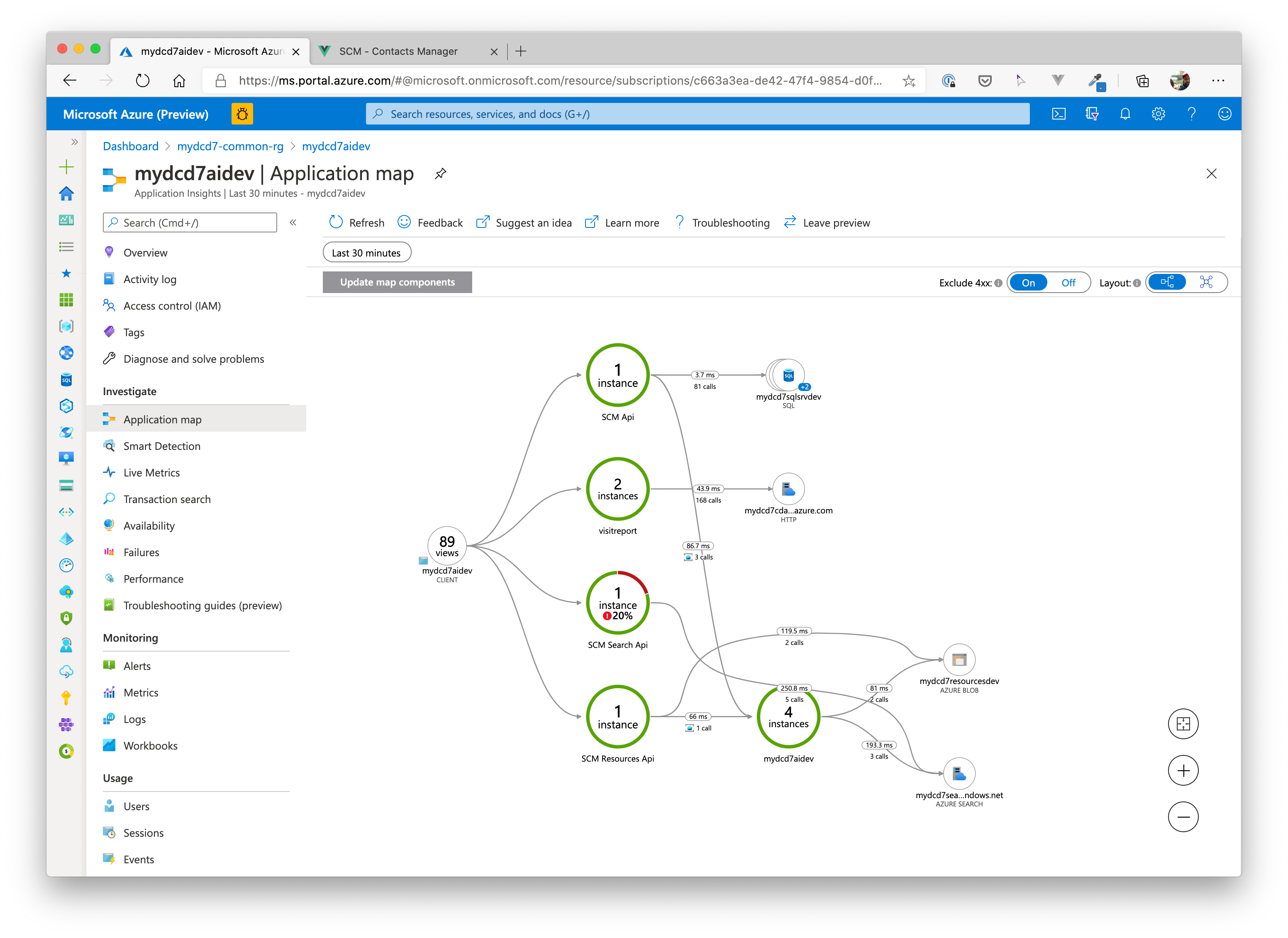Turn Exclude 4xx Off
The image size is (1288, 938).
click(x=1068, y=283)
